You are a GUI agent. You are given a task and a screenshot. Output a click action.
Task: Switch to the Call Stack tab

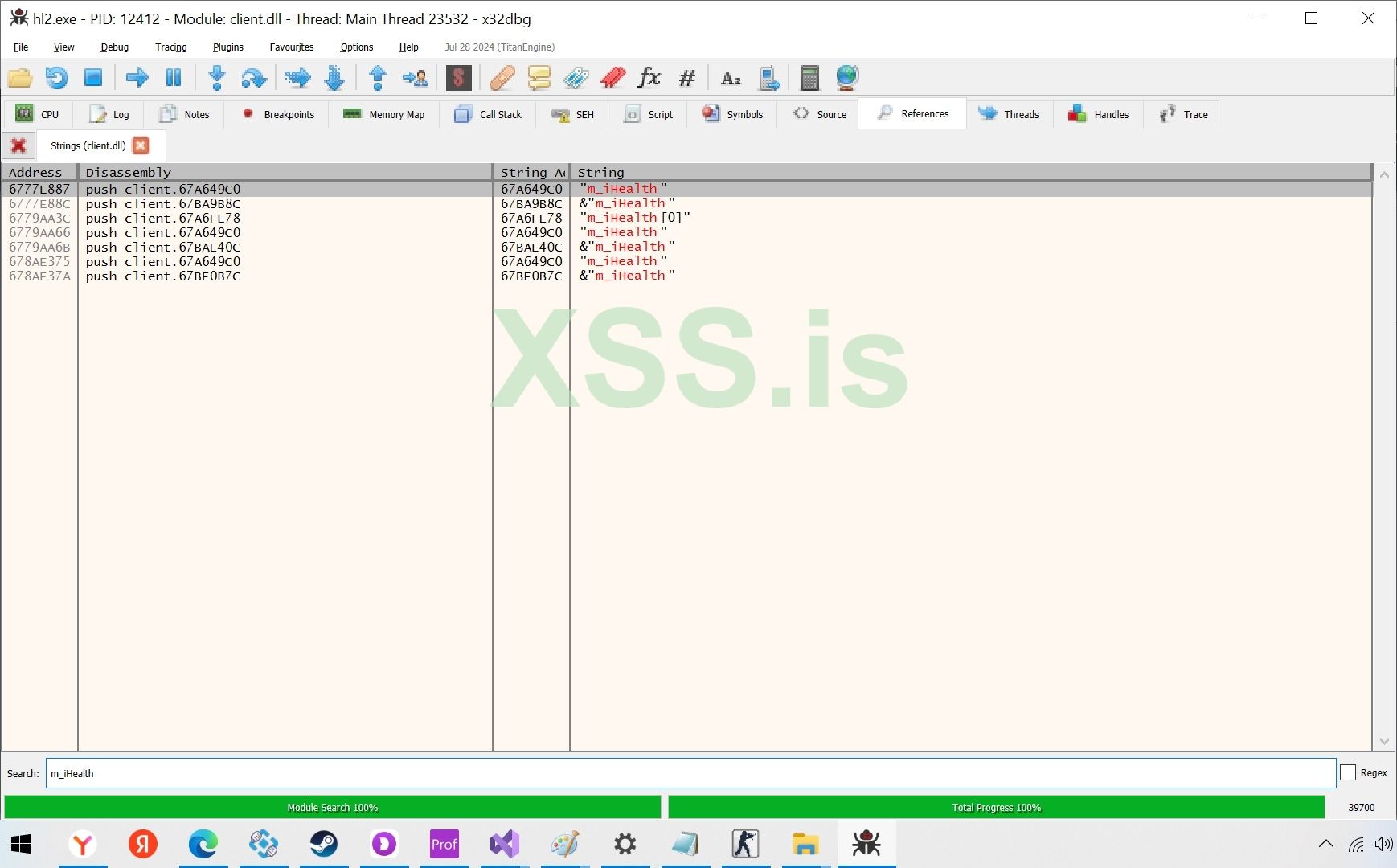tap(489, 114)
